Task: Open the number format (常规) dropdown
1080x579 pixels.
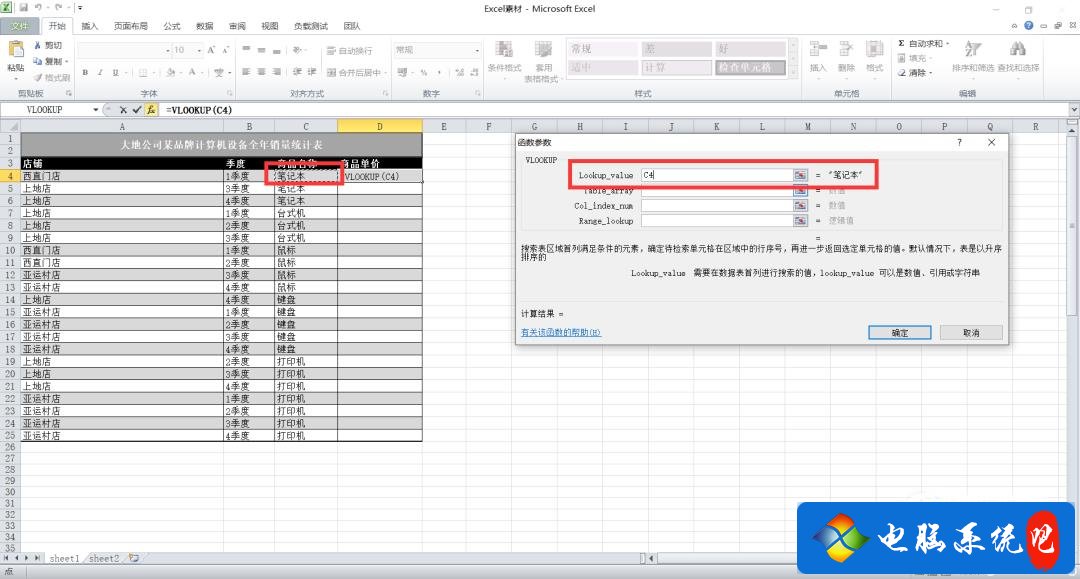Action: tap(477, 50)
